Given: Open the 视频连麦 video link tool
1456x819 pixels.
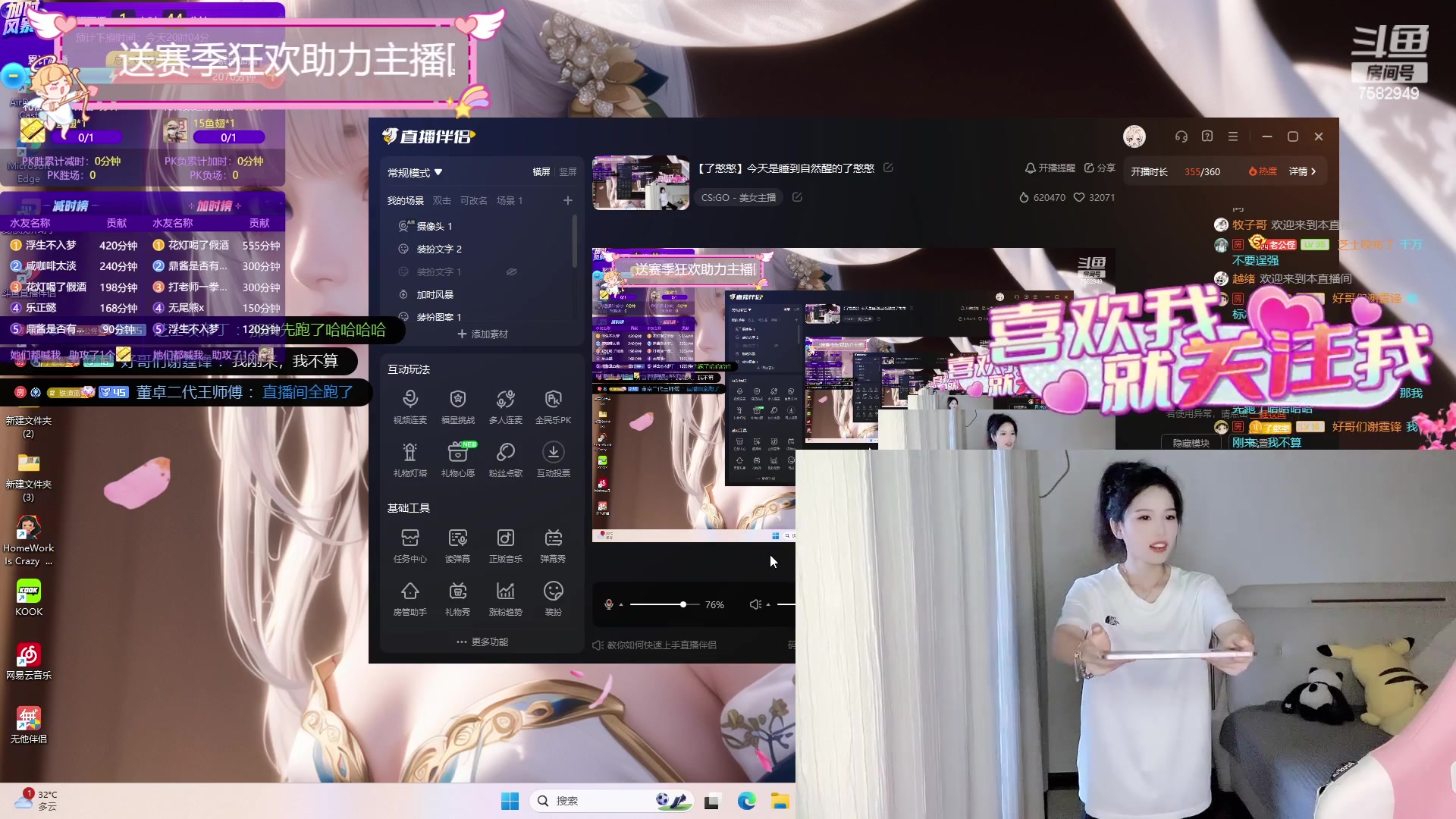Looking at the screenshot, I should 409,406.
